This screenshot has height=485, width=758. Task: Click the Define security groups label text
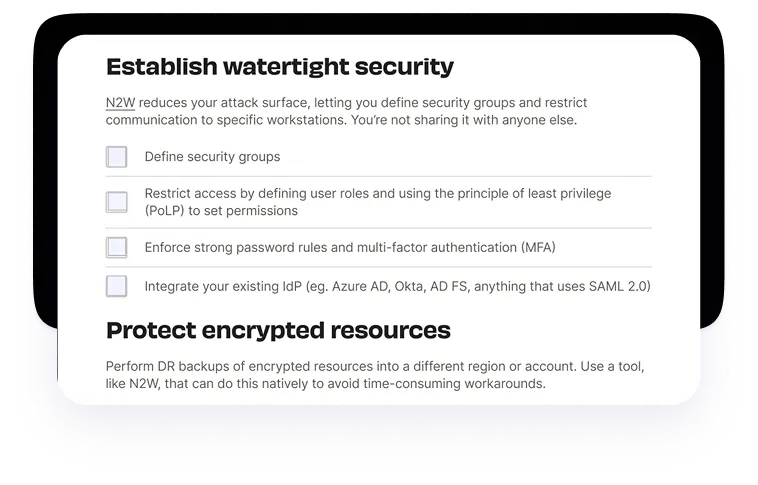212,157
